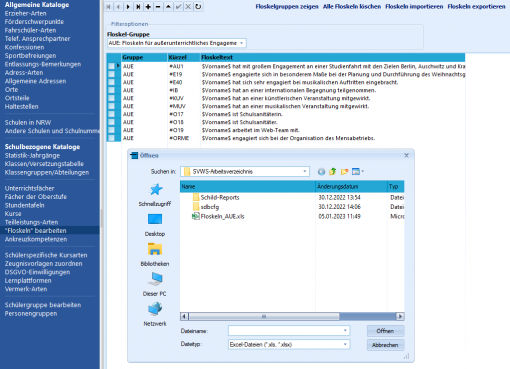Jump to last record in navigator toolbar
510x369 pixels.
pyautogui.click(x=138, y=7)
